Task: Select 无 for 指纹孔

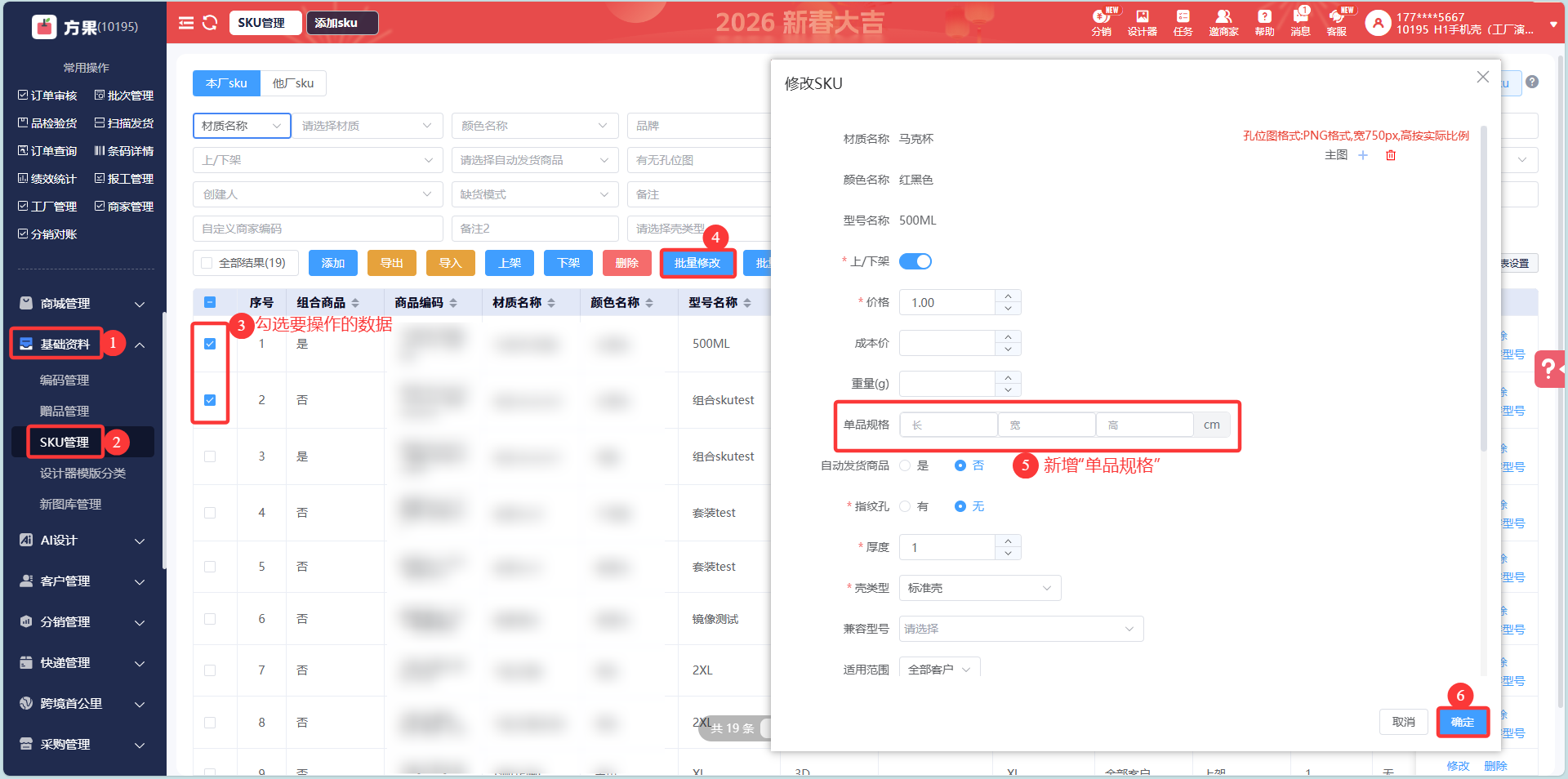Action: pyautogui.click(x=960, y=506)
